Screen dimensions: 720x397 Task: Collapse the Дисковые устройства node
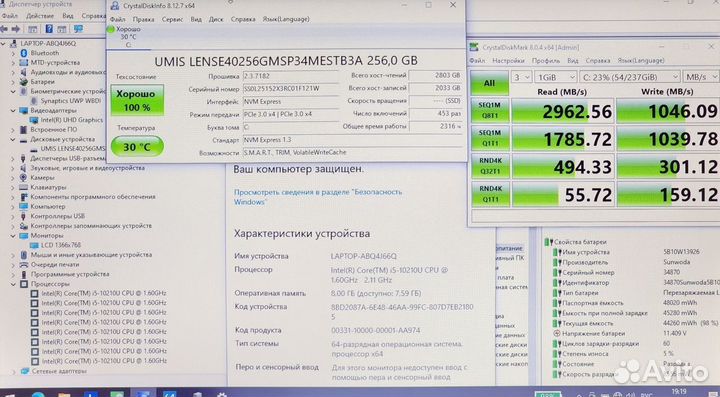13,139
